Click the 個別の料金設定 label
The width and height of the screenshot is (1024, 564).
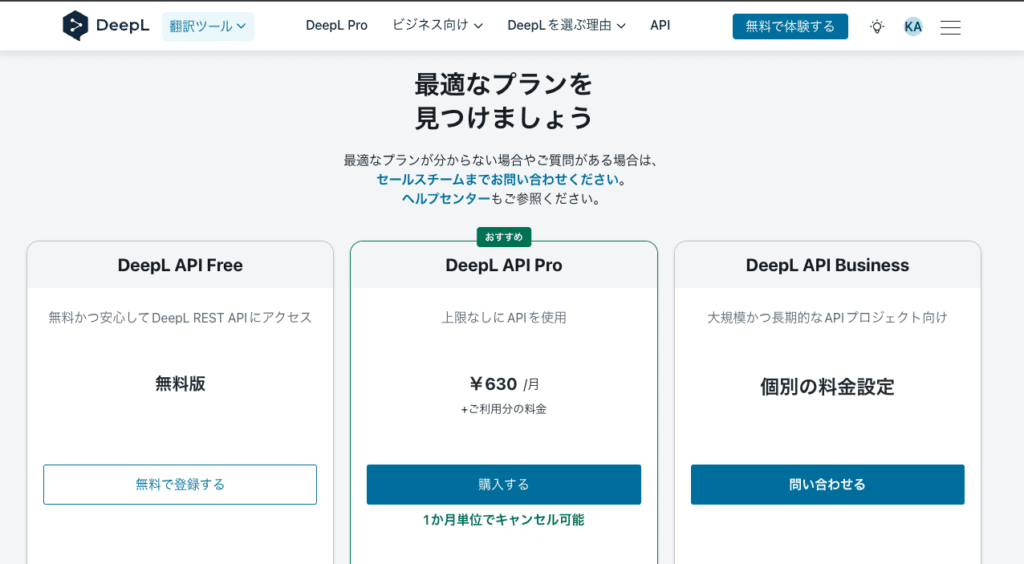click(x=827, y=386)
